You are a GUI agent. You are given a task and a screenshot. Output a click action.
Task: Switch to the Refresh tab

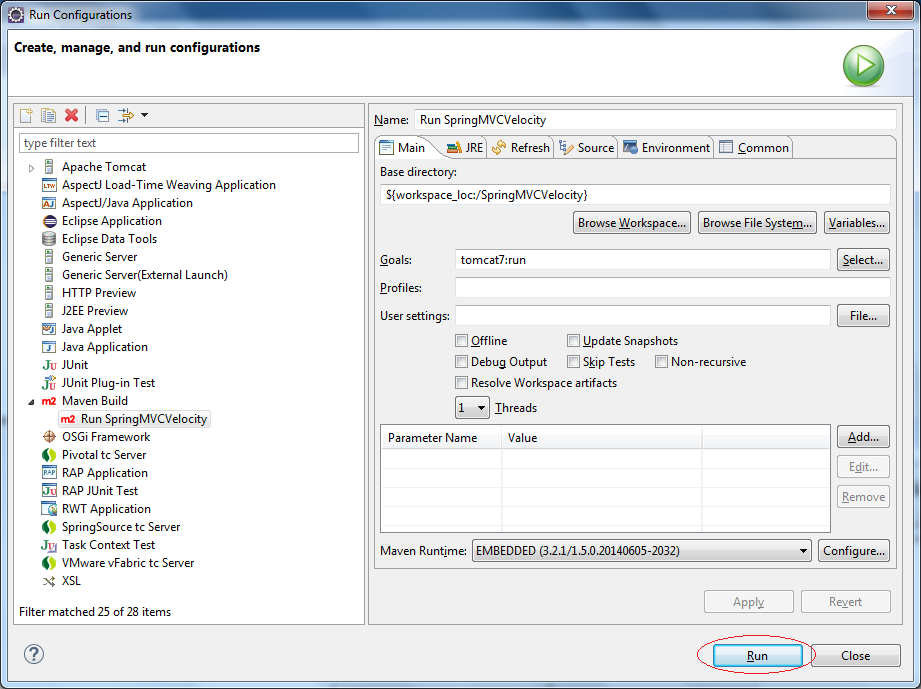(521, 147)
